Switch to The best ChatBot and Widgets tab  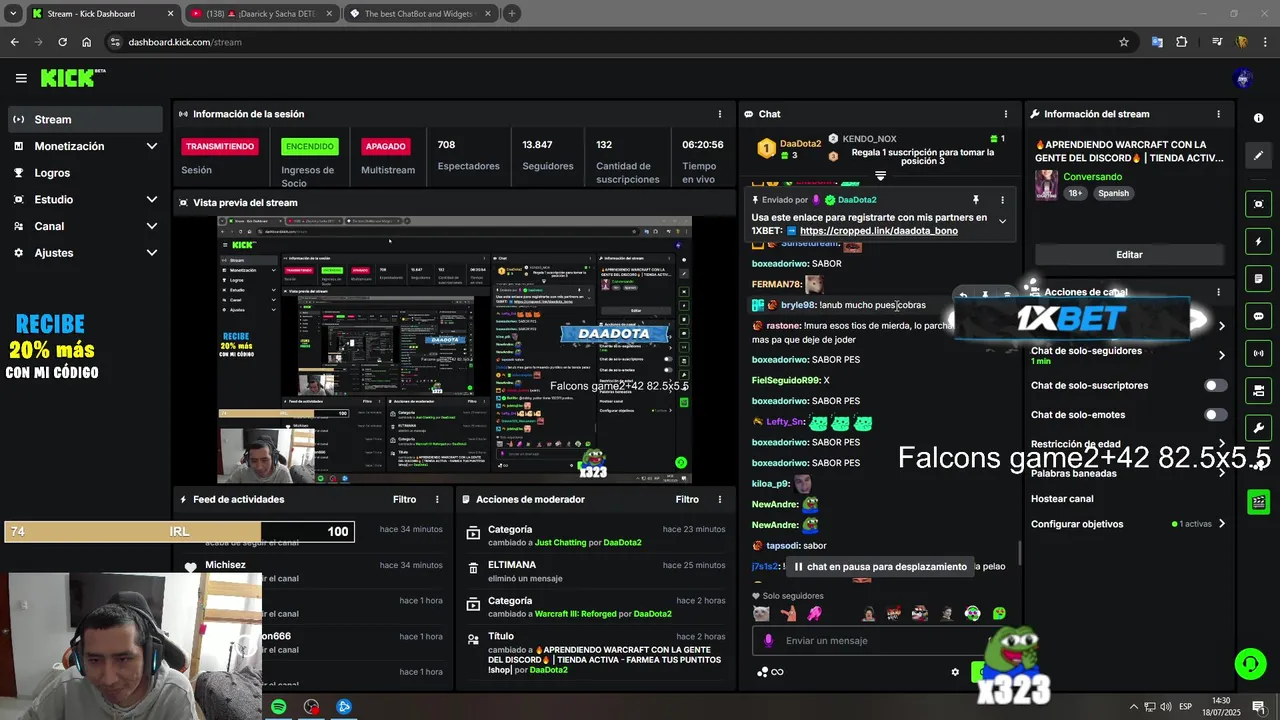coord(419,14)
